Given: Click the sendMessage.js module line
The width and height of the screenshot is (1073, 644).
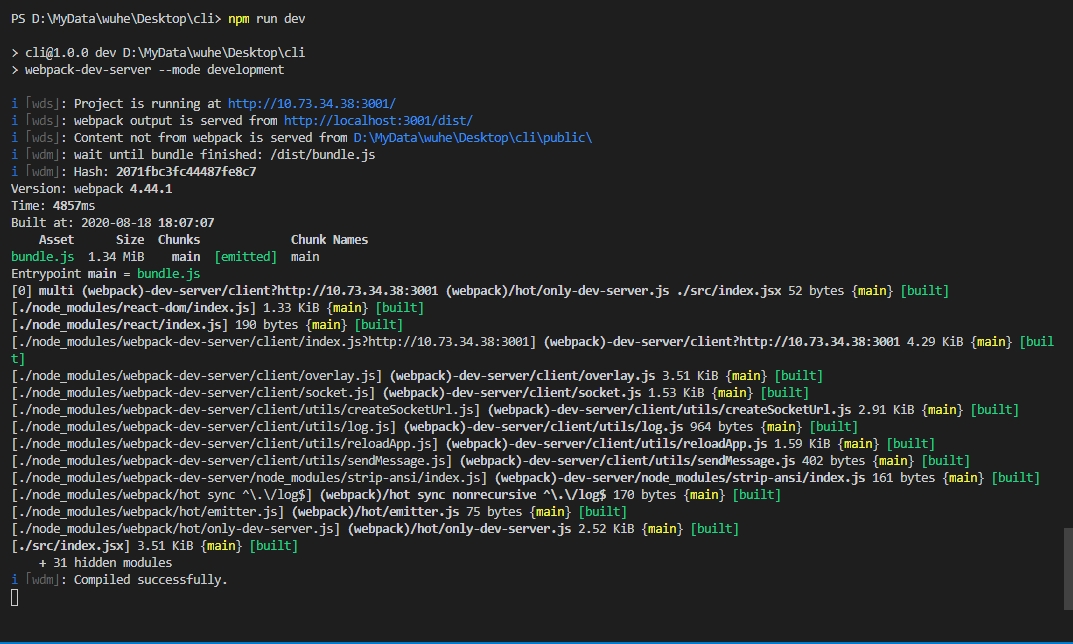Looking at the screenshot, I should coord(491,461).
